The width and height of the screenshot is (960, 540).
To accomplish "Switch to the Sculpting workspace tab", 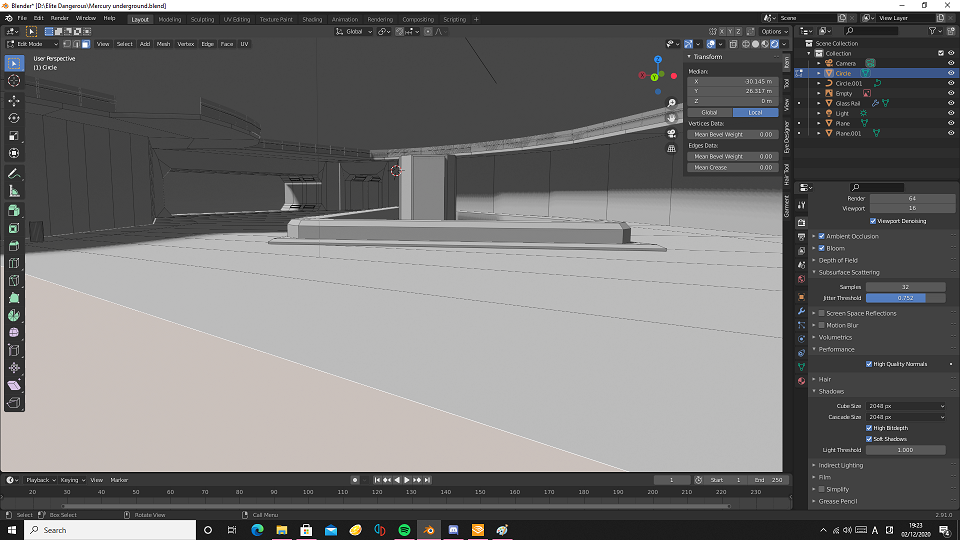I will tap(202, 19).
